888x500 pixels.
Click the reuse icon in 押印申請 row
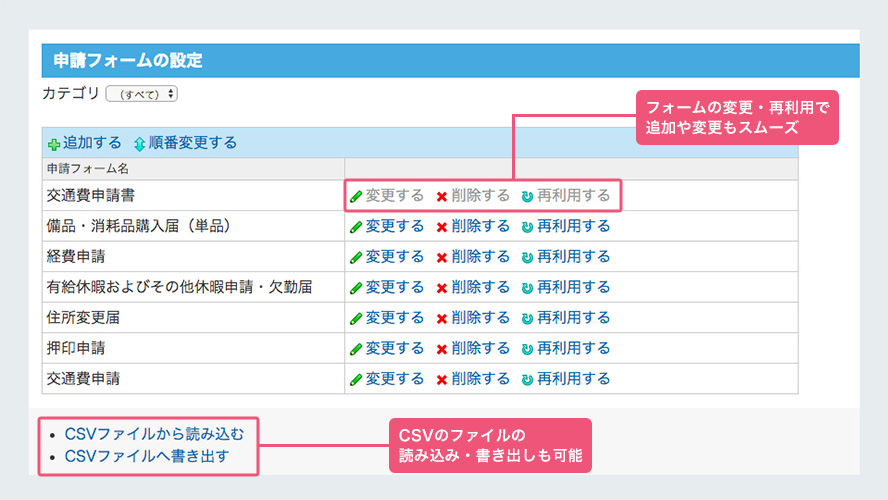527,349
